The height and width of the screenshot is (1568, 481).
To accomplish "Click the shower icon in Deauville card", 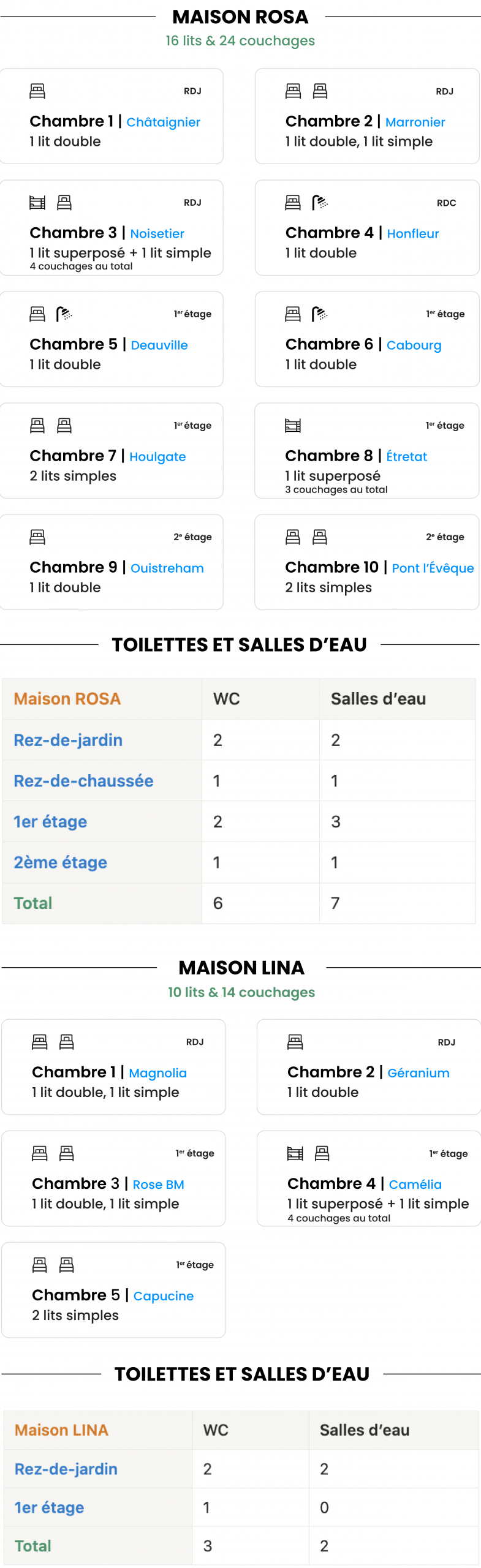I will 64,314.
